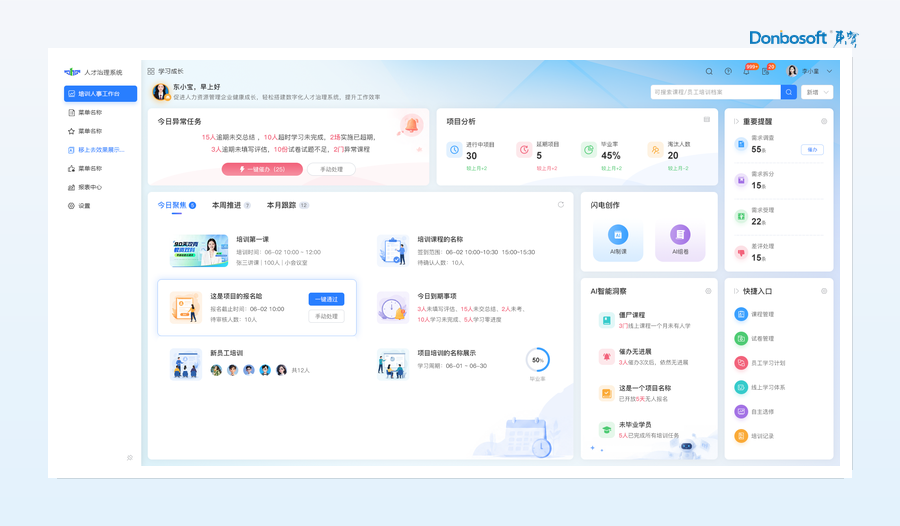Click the 人才治理系统 logo
The image size is (900, 526).
click(x=93, y=72)
